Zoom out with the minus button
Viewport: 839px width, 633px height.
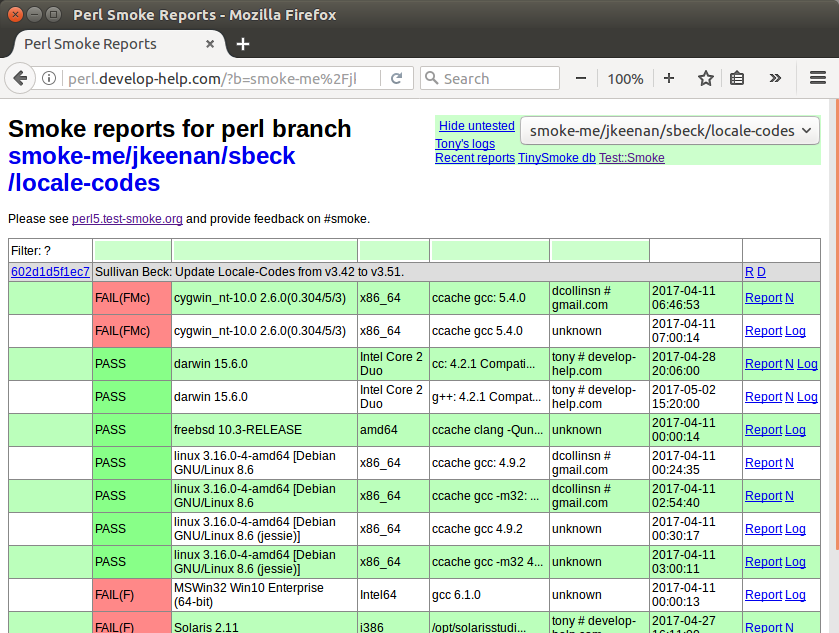pyautogui.click(x=581, y=78)
